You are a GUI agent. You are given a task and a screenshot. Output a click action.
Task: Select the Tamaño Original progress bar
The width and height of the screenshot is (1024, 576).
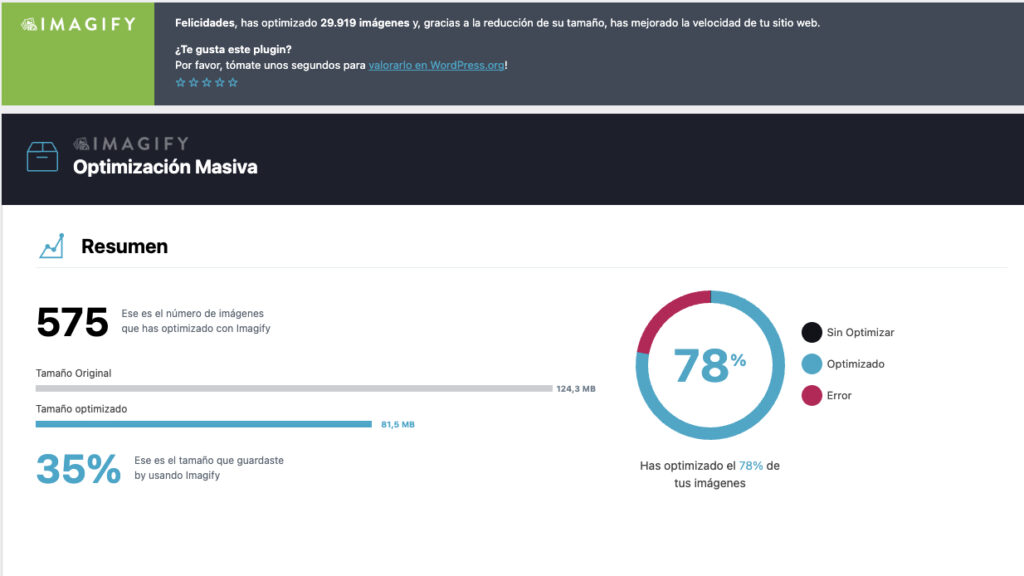[x=295, y=388]
